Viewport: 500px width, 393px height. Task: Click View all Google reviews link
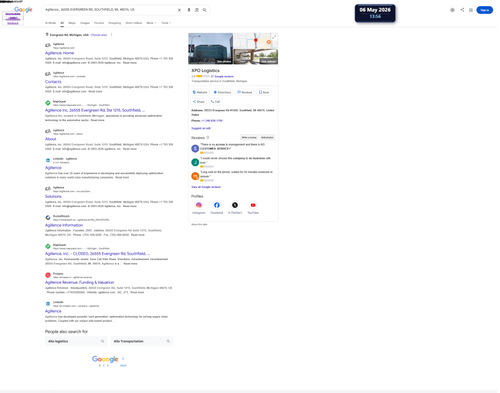(206, 187)
